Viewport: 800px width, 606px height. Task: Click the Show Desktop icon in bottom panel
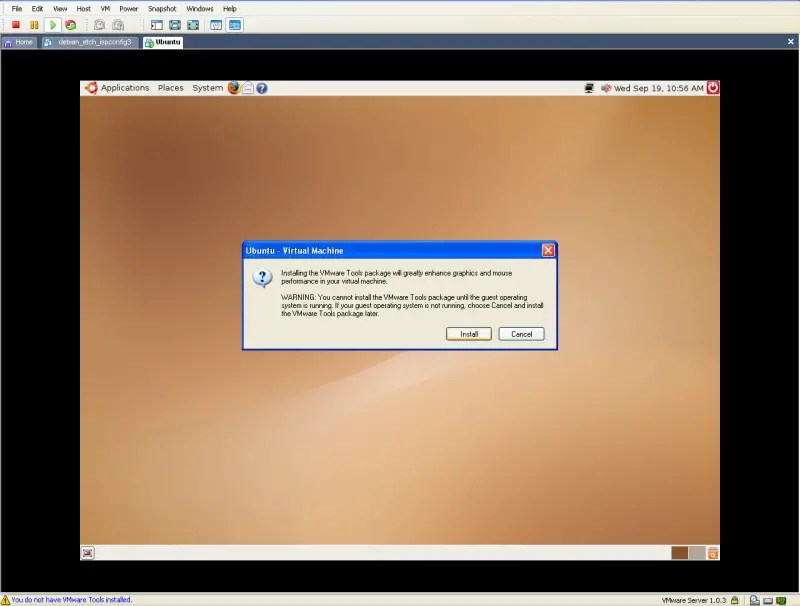click(88, 552)
